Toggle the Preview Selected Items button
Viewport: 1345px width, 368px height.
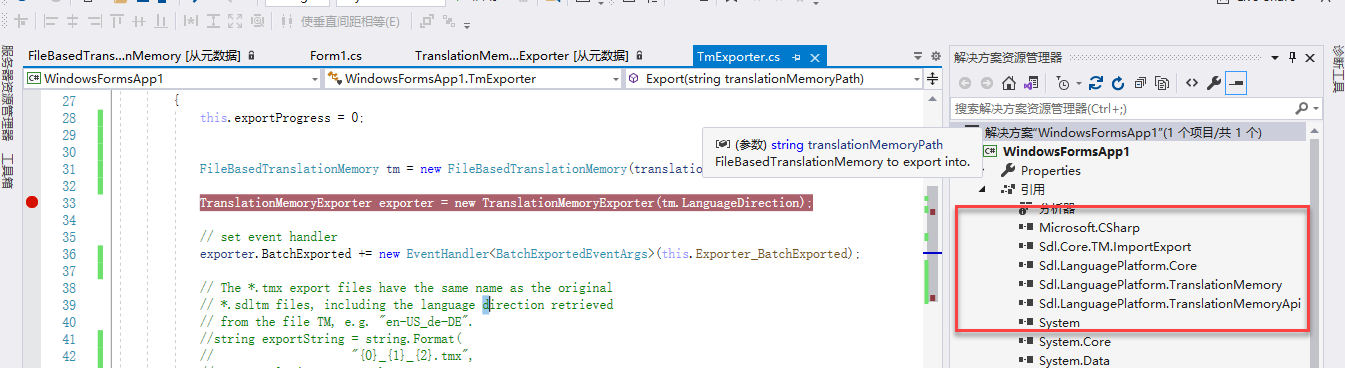(1236, 83)
